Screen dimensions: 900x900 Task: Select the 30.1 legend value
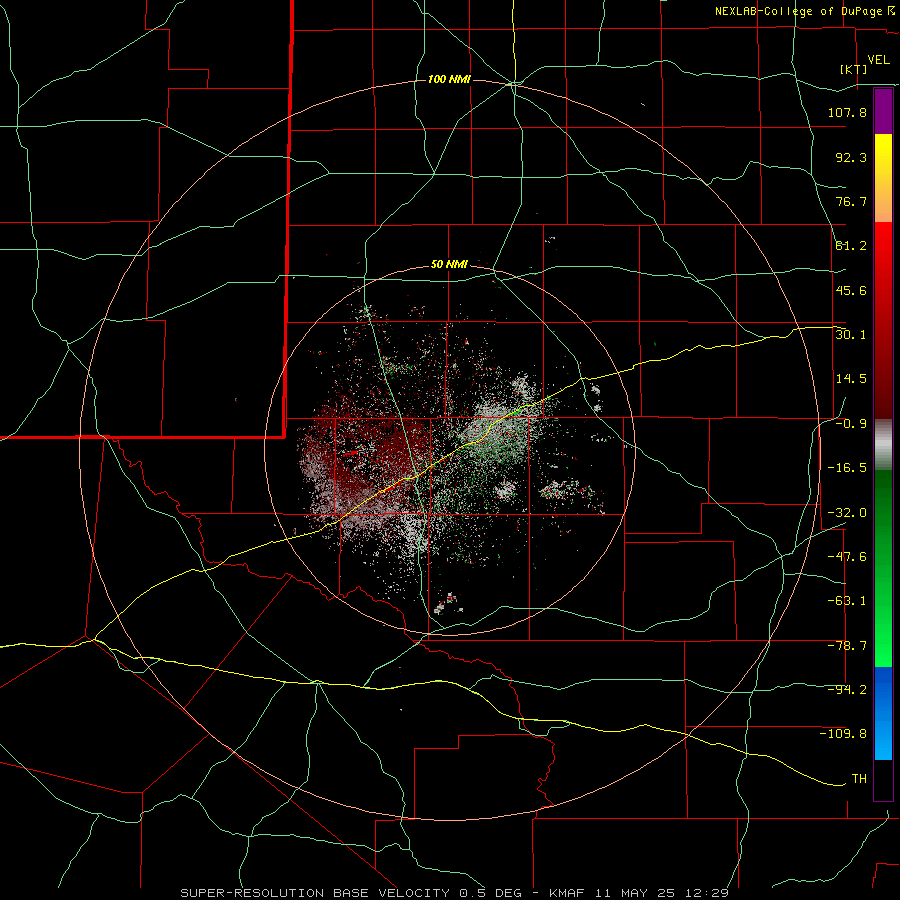tap(851, 335)
